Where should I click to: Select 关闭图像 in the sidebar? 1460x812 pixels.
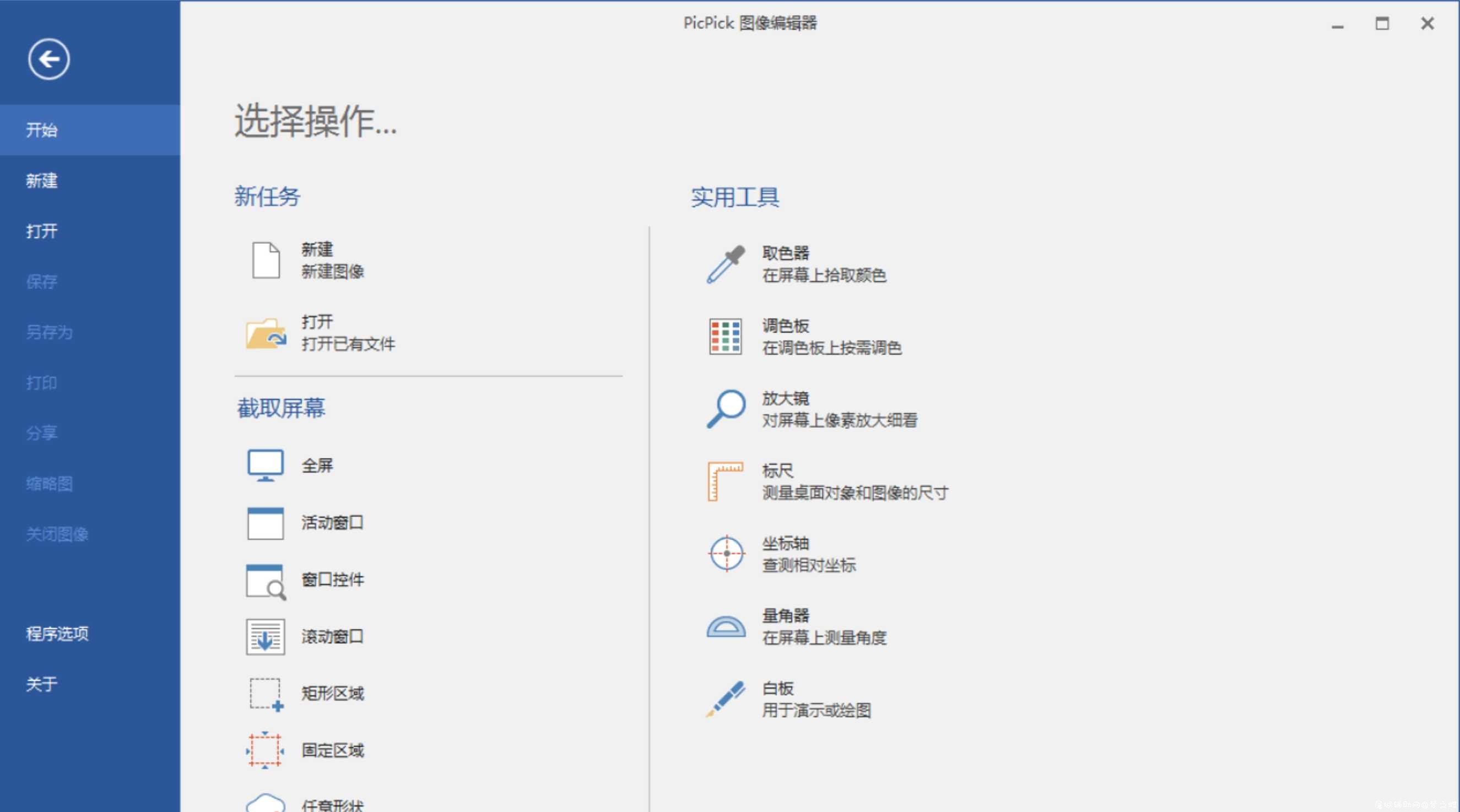[90, 534]
